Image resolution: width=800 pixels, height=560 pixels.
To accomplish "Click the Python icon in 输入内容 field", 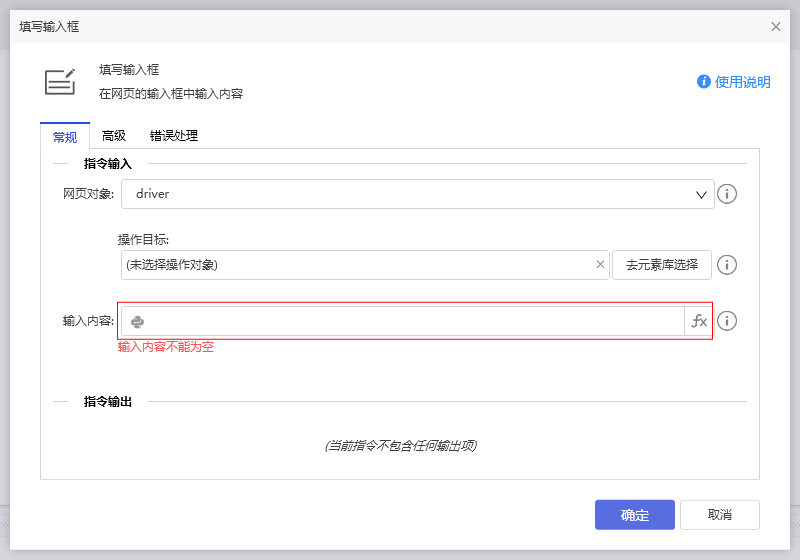I will (138, 321).
